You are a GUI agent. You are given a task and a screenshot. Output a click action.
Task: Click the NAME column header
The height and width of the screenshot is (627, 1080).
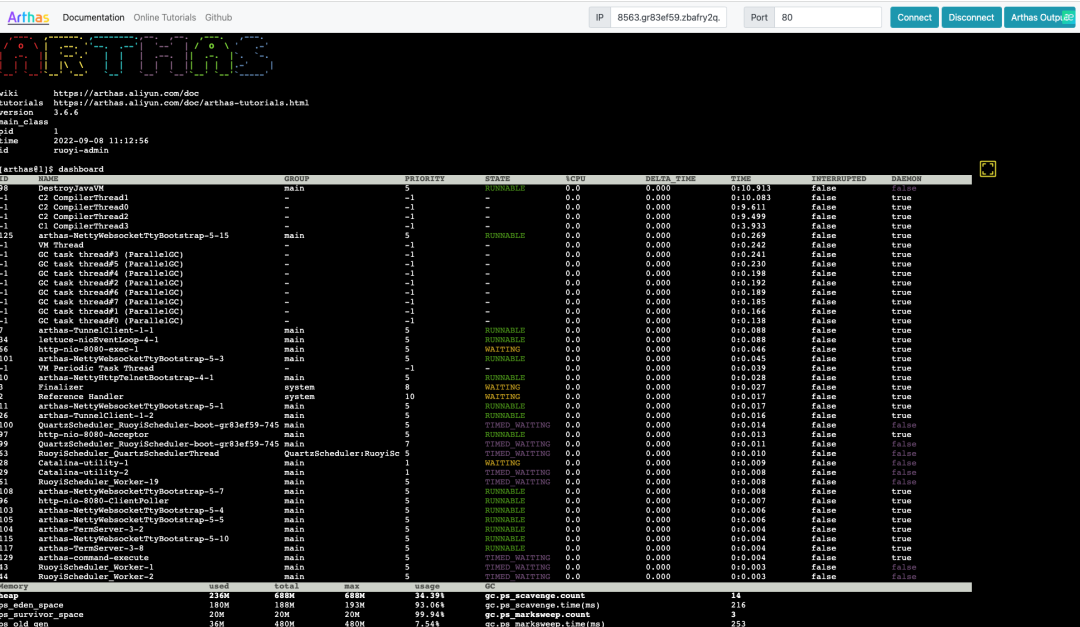tap(48, 178)
